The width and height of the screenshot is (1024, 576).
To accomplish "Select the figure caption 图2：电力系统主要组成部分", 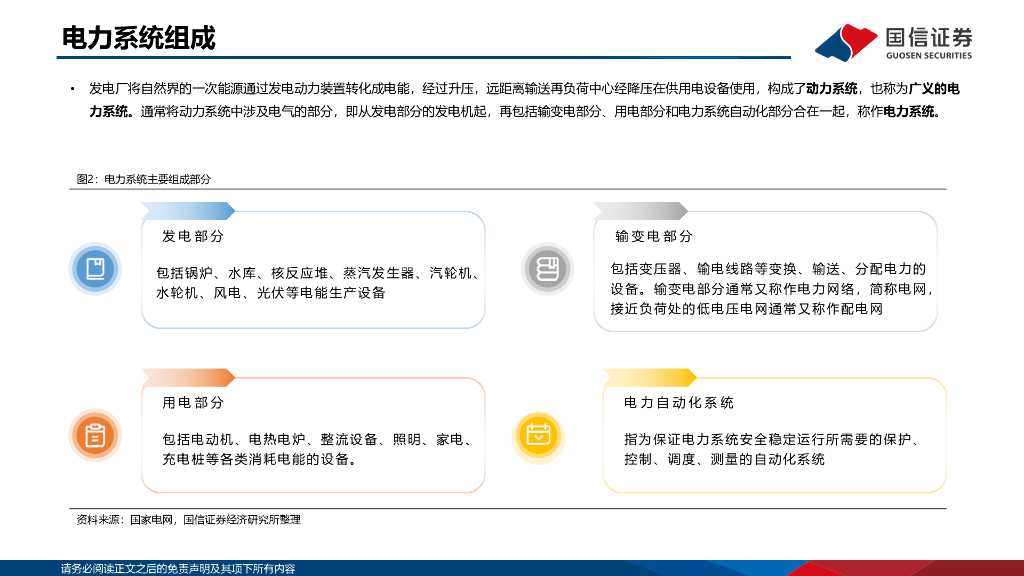I will pyautogui.click(x=144, y=179).
